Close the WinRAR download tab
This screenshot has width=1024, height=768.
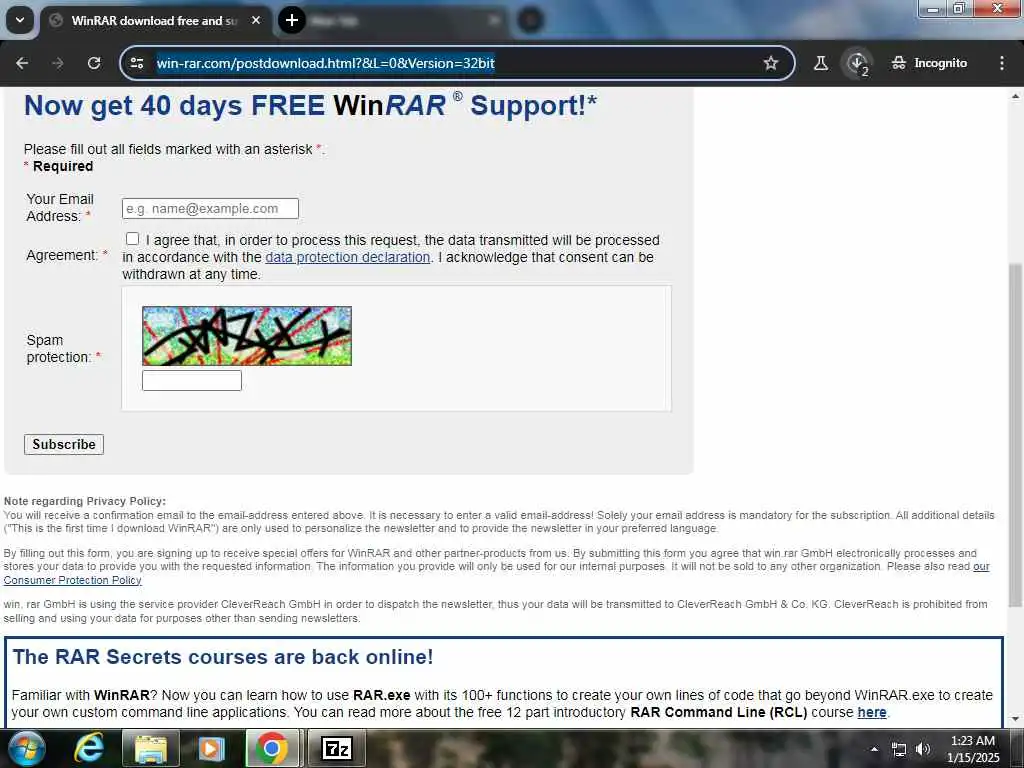coord(256,20)
